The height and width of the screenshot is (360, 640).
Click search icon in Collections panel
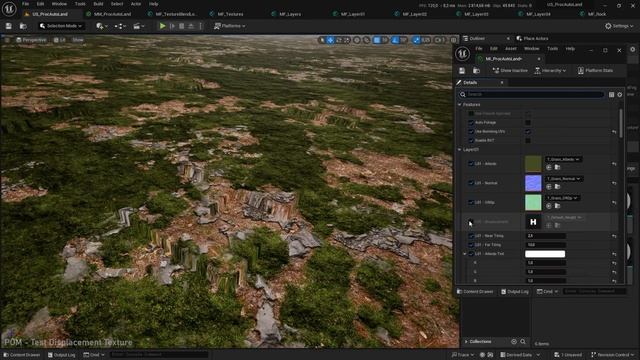[523, 342]
